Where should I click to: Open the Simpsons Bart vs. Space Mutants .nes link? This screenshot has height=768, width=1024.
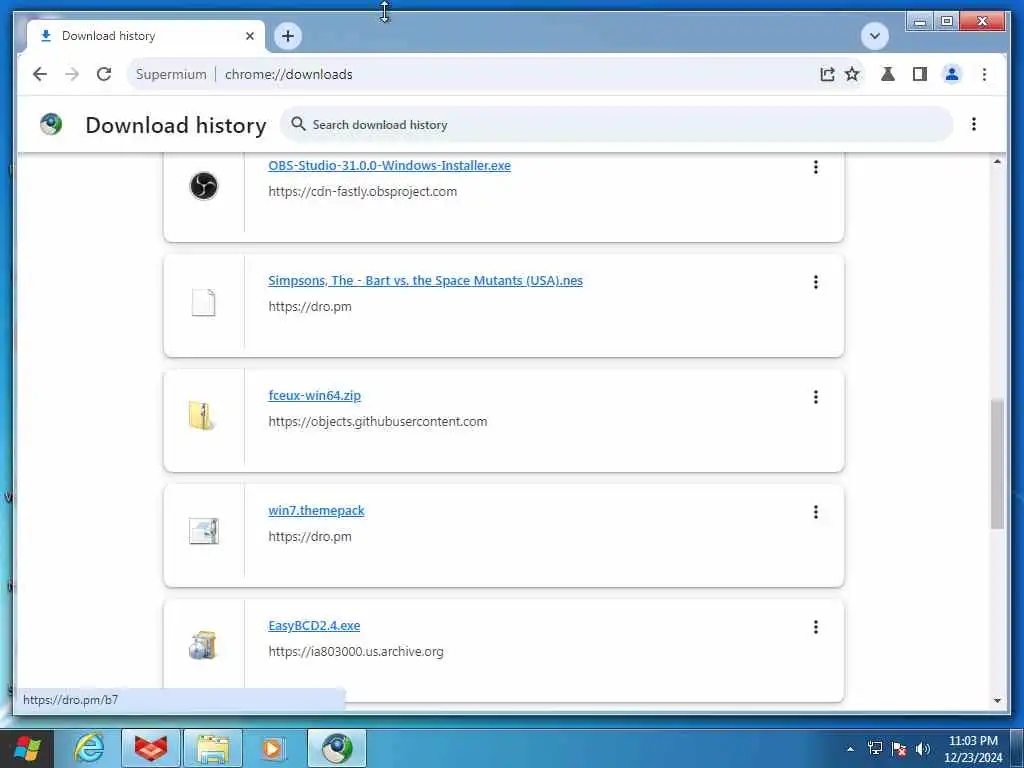point(425,280)
